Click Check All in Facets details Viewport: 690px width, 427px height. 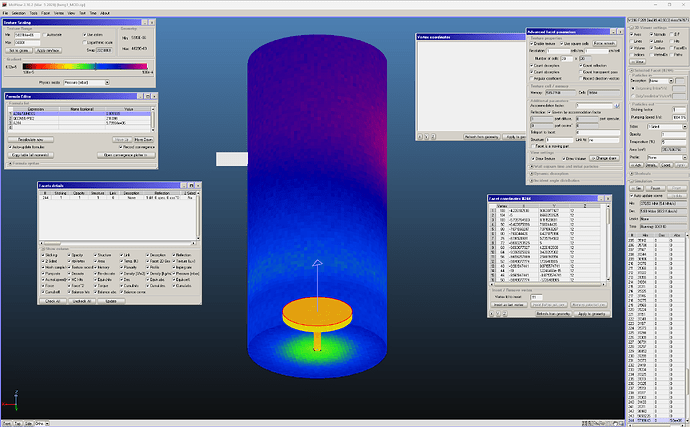pos(53,301)
